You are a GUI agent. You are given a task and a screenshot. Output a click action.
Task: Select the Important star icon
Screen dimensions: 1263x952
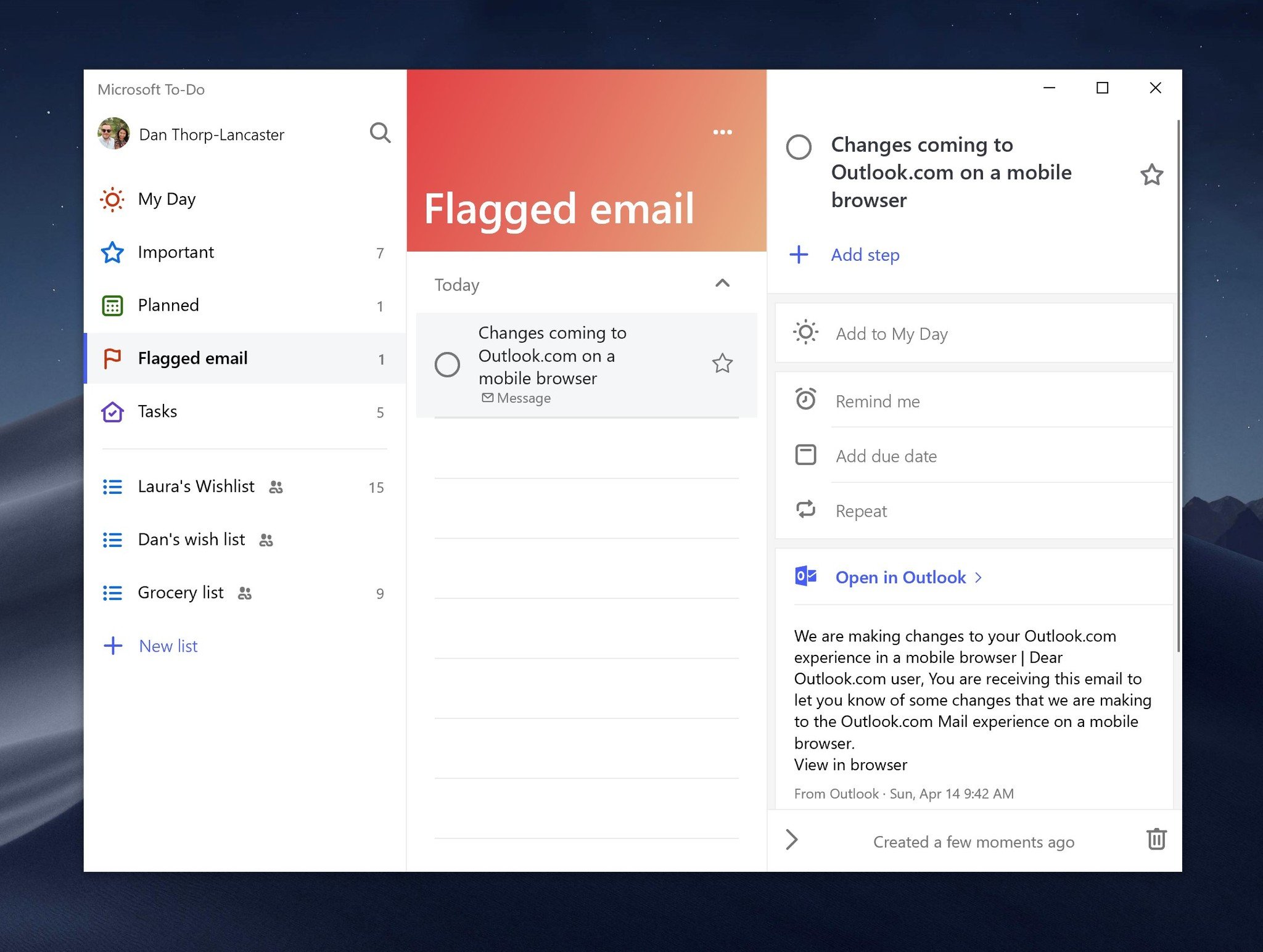pyautogui.click(x=113, y=252)
